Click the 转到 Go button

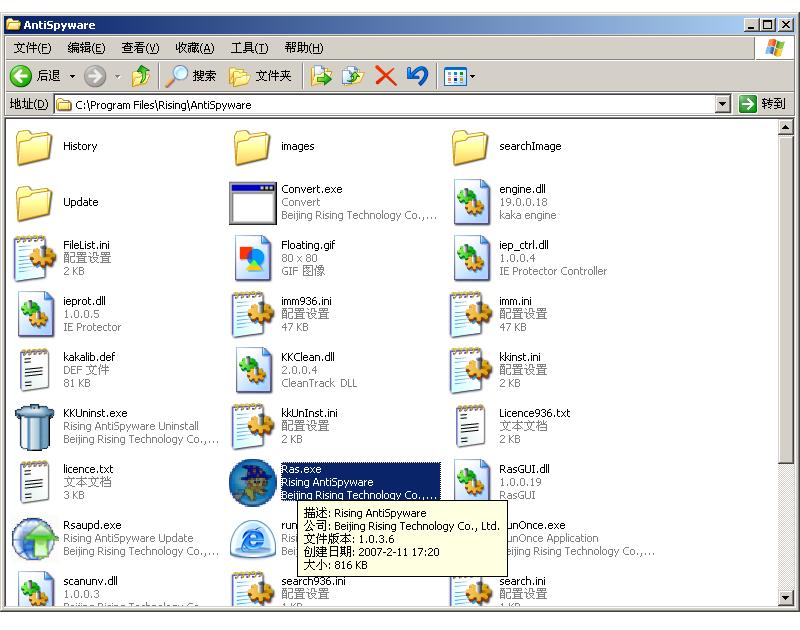pyautogui.click(x=762, y=104)
